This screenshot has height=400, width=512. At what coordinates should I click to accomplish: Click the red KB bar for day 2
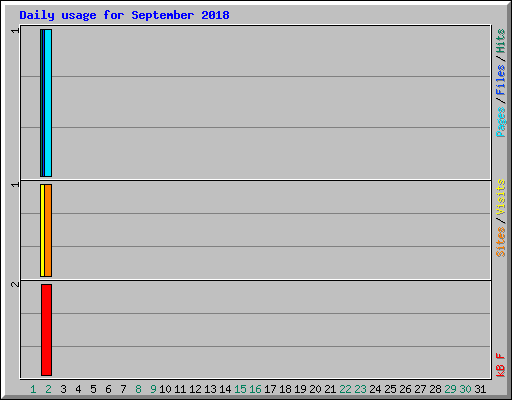click(x=47, y=330)
